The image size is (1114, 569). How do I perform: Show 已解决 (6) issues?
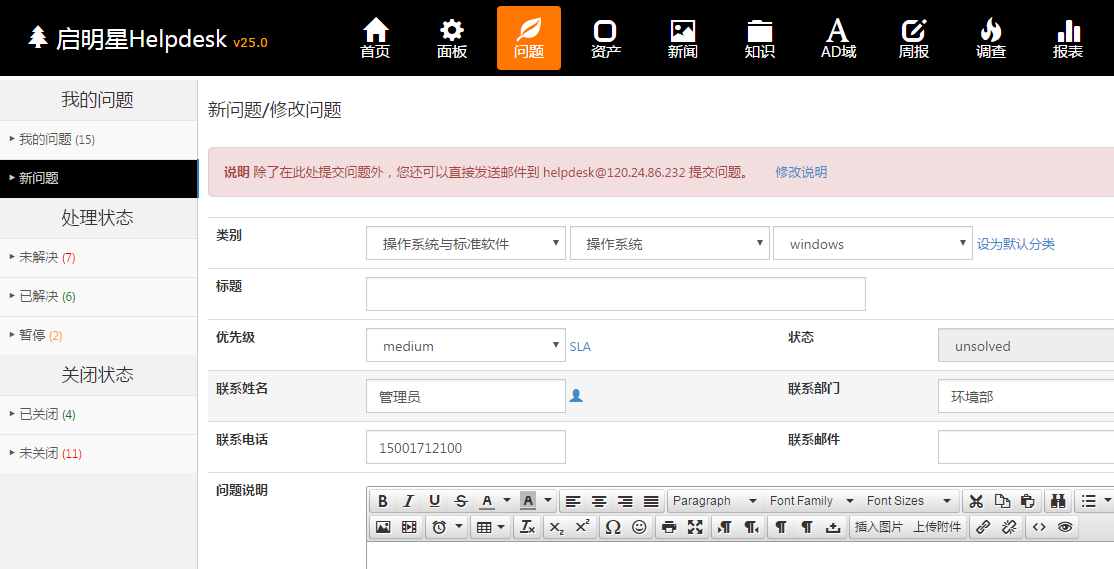click(x=99, y=296)
